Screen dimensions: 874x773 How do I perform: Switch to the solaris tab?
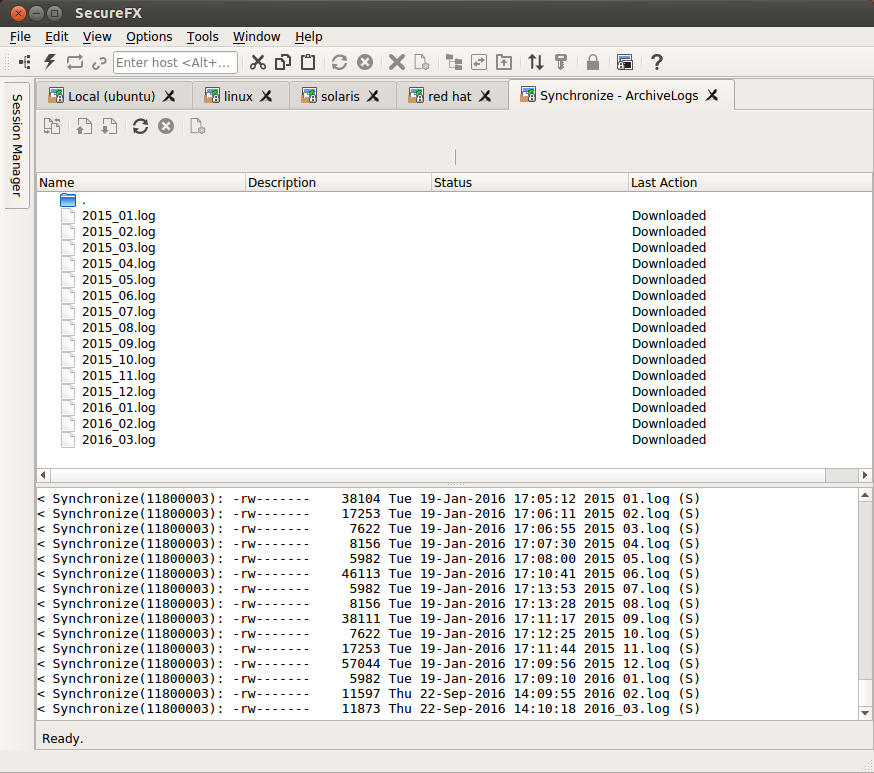[x=340, y=95]
